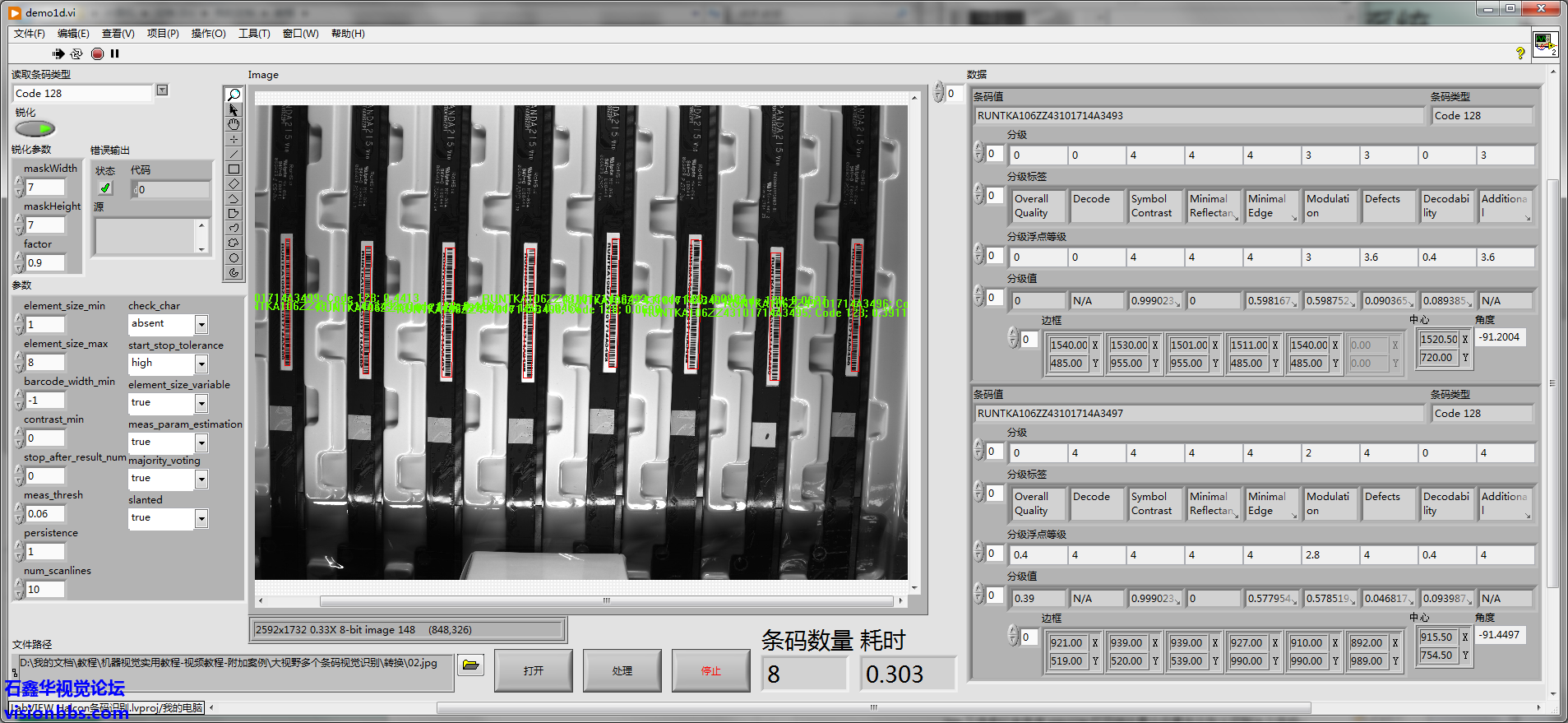This screenshot has width=1568, height=723.
Task: Open the 文件(F) menu
Action: click(30, 34)
